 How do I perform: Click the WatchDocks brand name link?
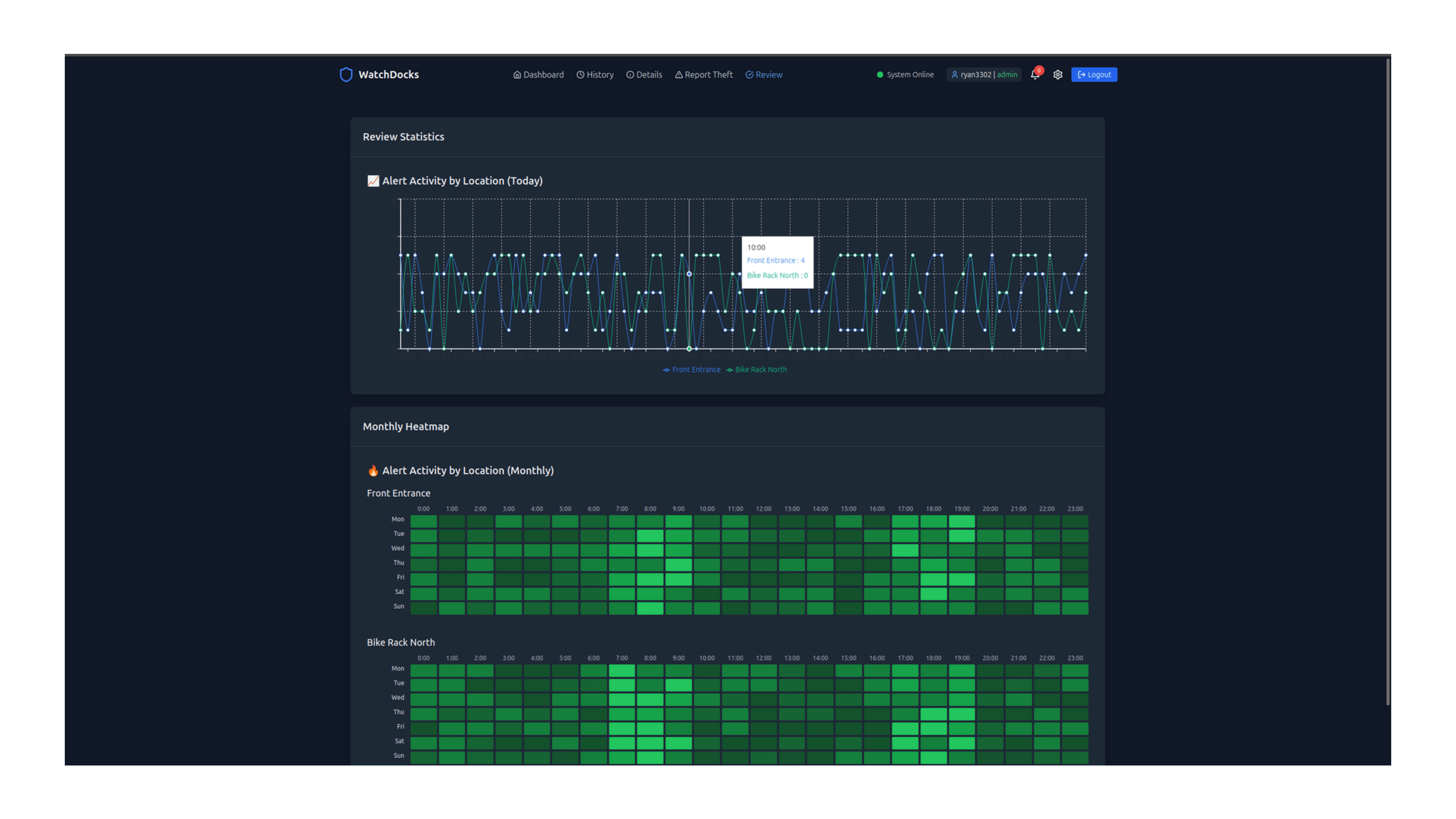point(388,75)
